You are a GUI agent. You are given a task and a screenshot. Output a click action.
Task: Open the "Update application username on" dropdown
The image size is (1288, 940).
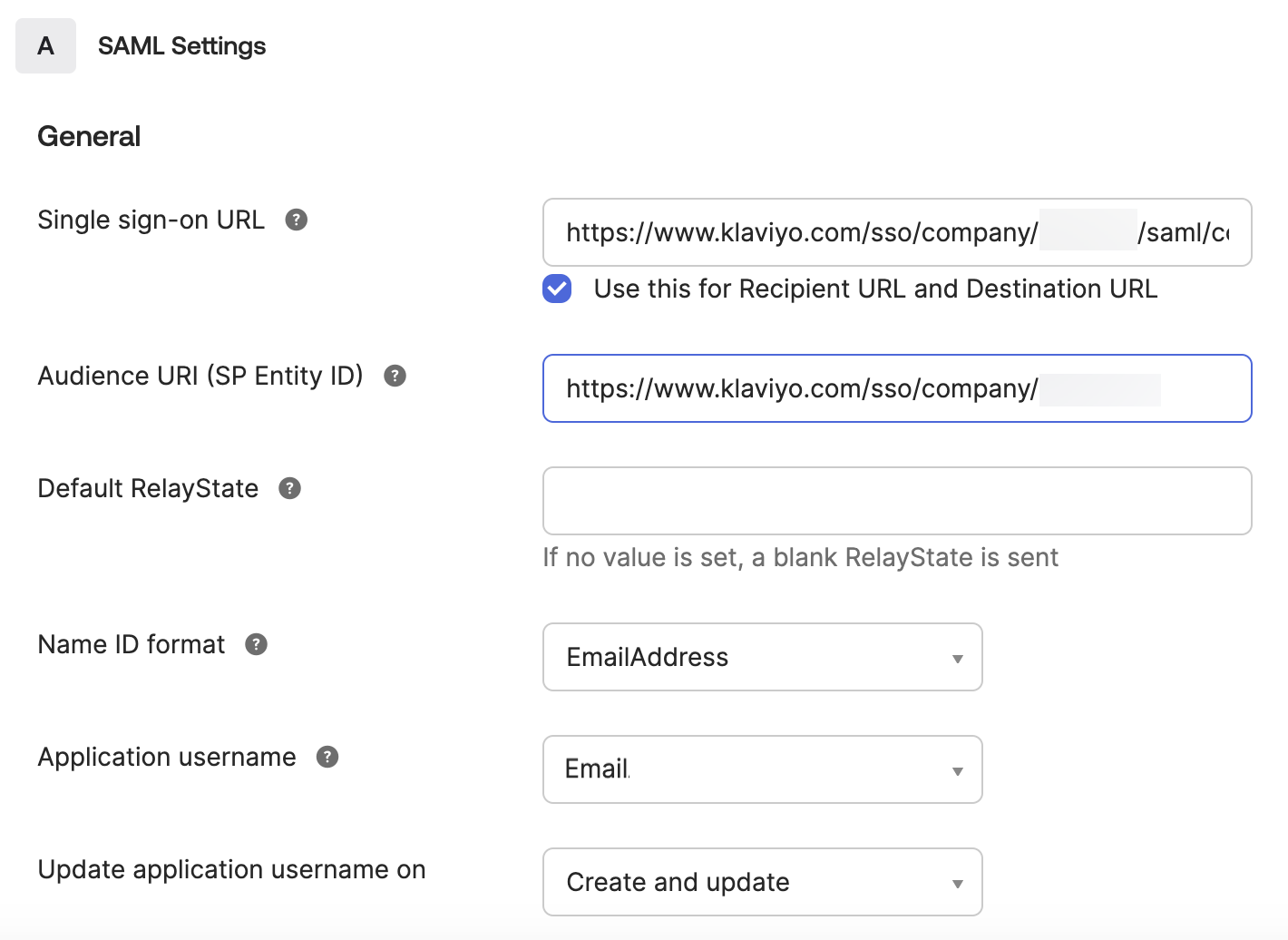coord(762,882)
